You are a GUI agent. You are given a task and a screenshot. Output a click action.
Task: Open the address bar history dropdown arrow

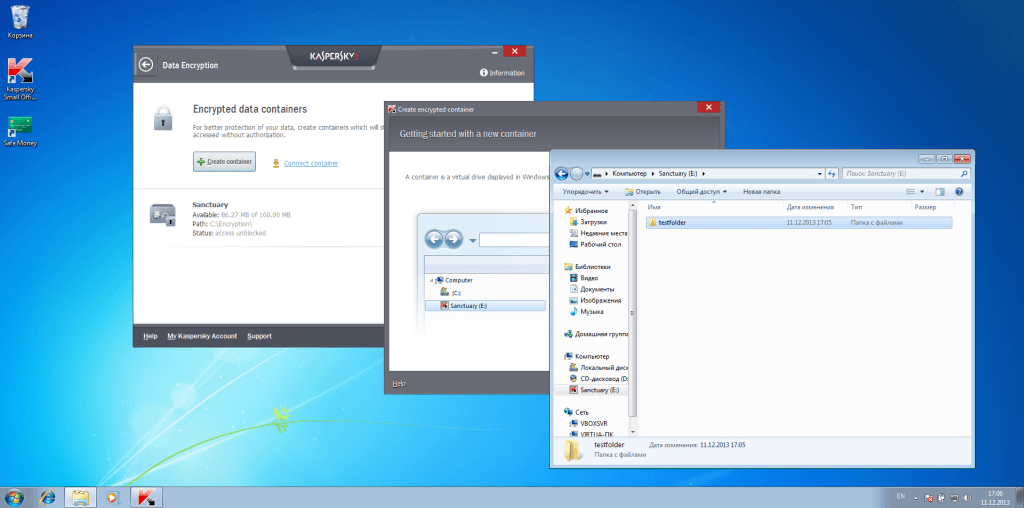820,174
